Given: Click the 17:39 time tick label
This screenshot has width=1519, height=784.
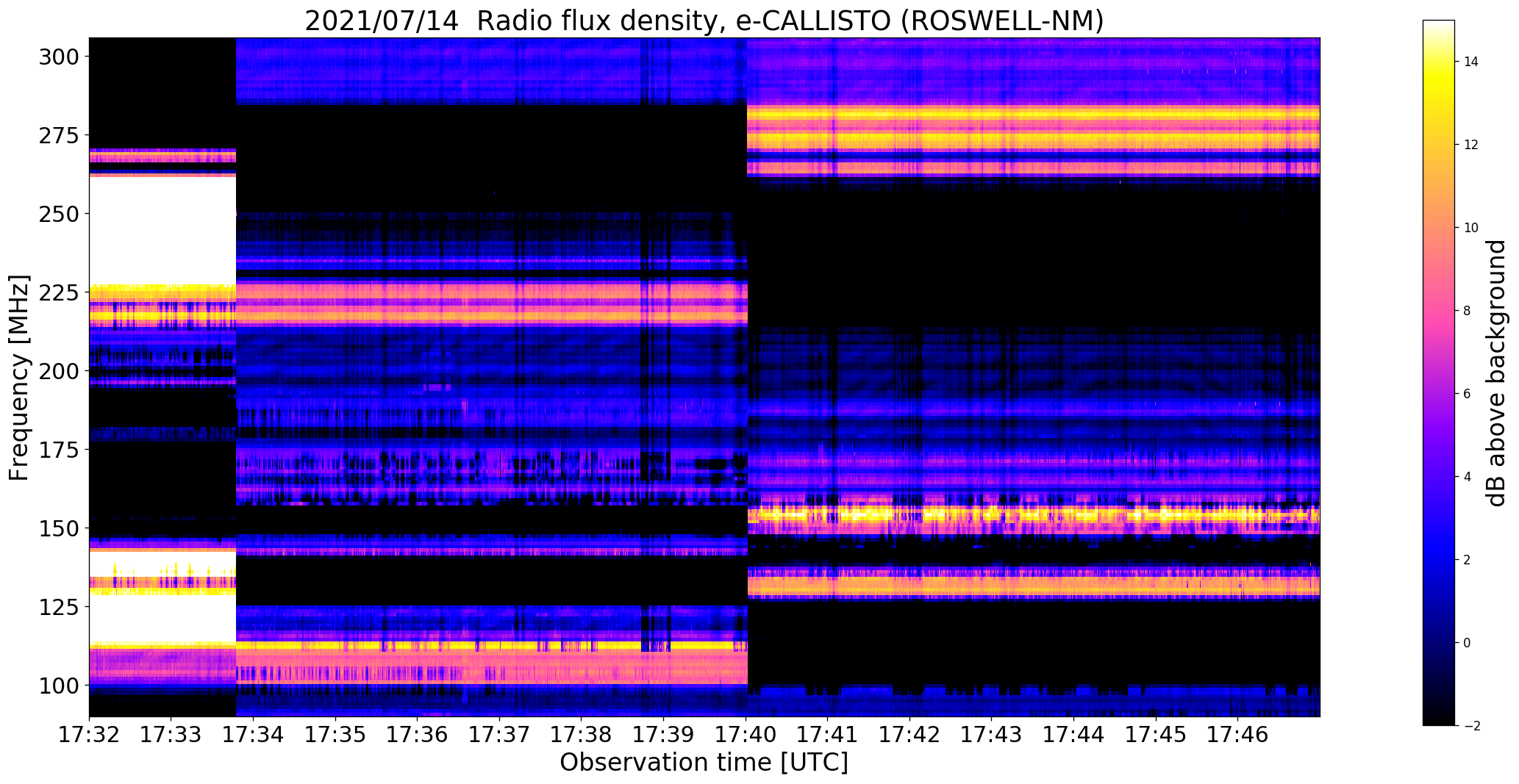Looking at the screenshot, I should tap(664, 734).
